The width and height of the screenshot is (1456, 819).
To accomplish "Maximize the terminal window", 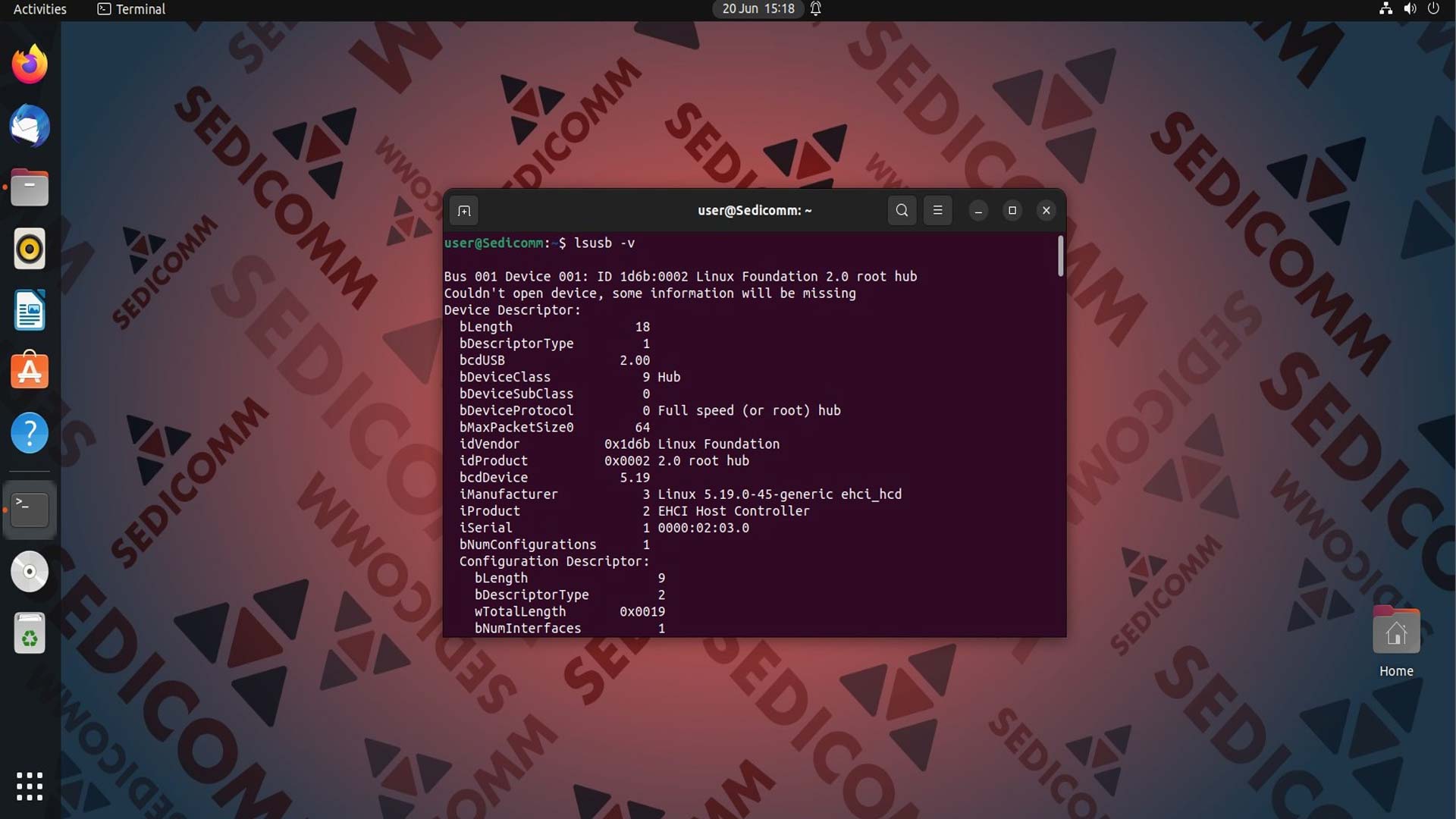I will click(x=1012, y=211).
